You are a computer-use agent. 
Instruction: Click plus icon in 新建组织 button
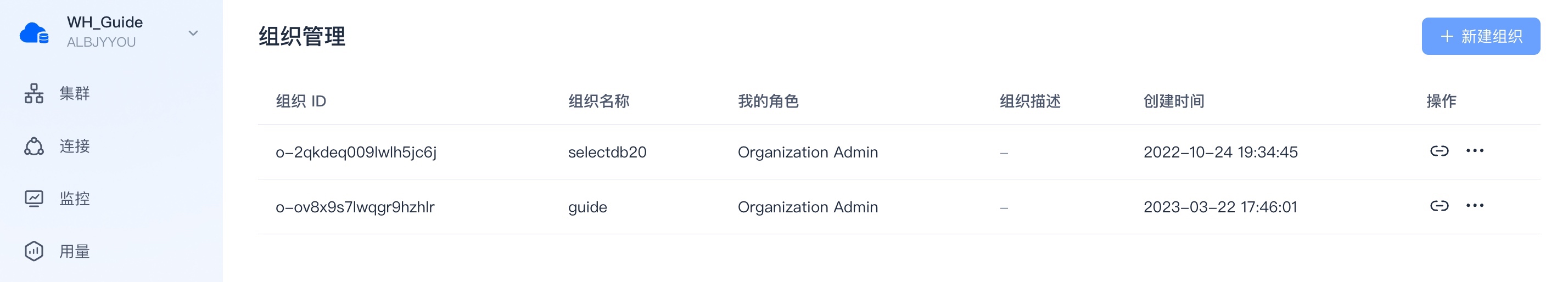1447,36
